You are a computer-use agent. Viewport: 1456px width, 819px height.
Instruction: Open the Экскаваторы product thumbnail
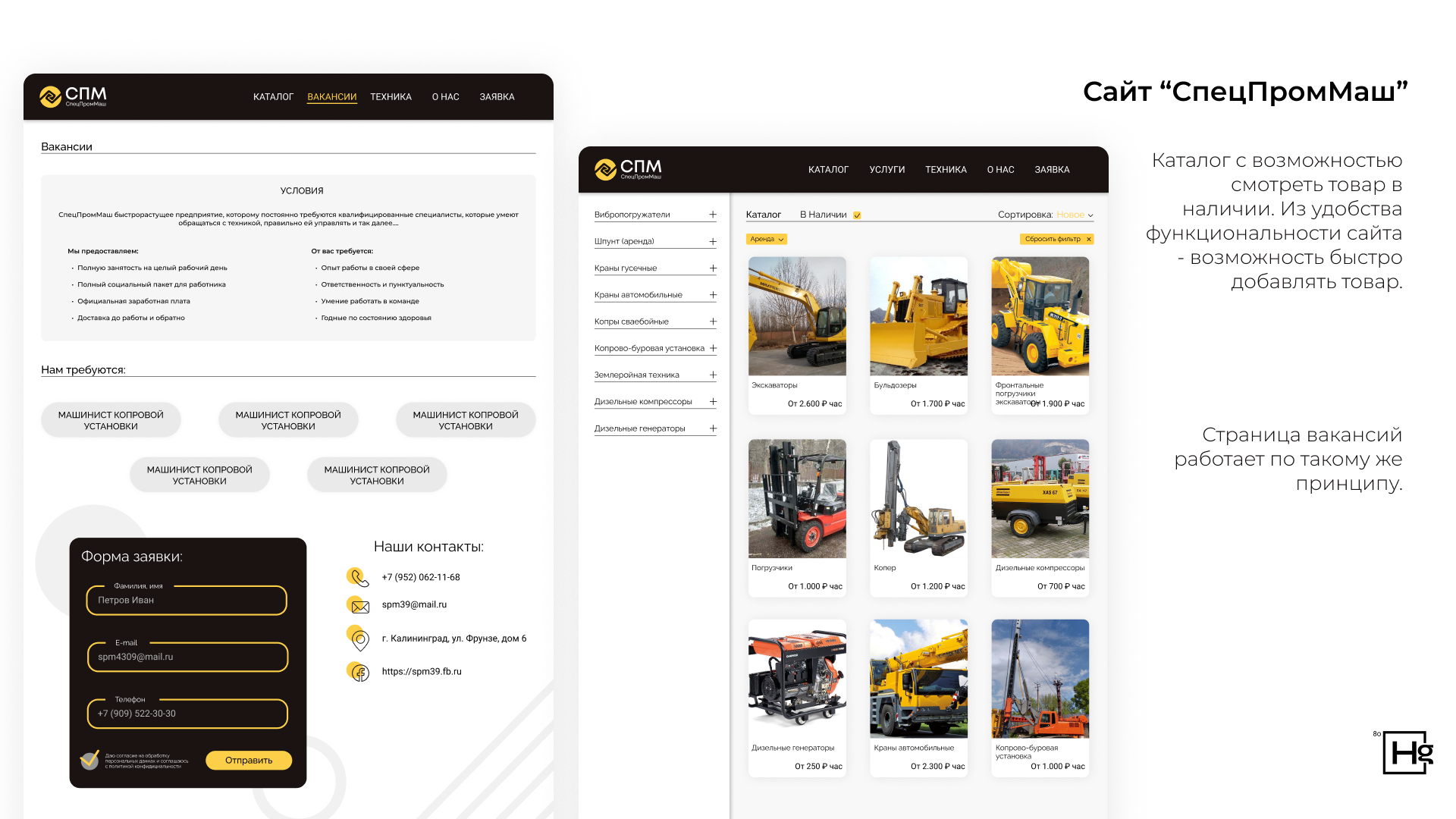point(797,316)
